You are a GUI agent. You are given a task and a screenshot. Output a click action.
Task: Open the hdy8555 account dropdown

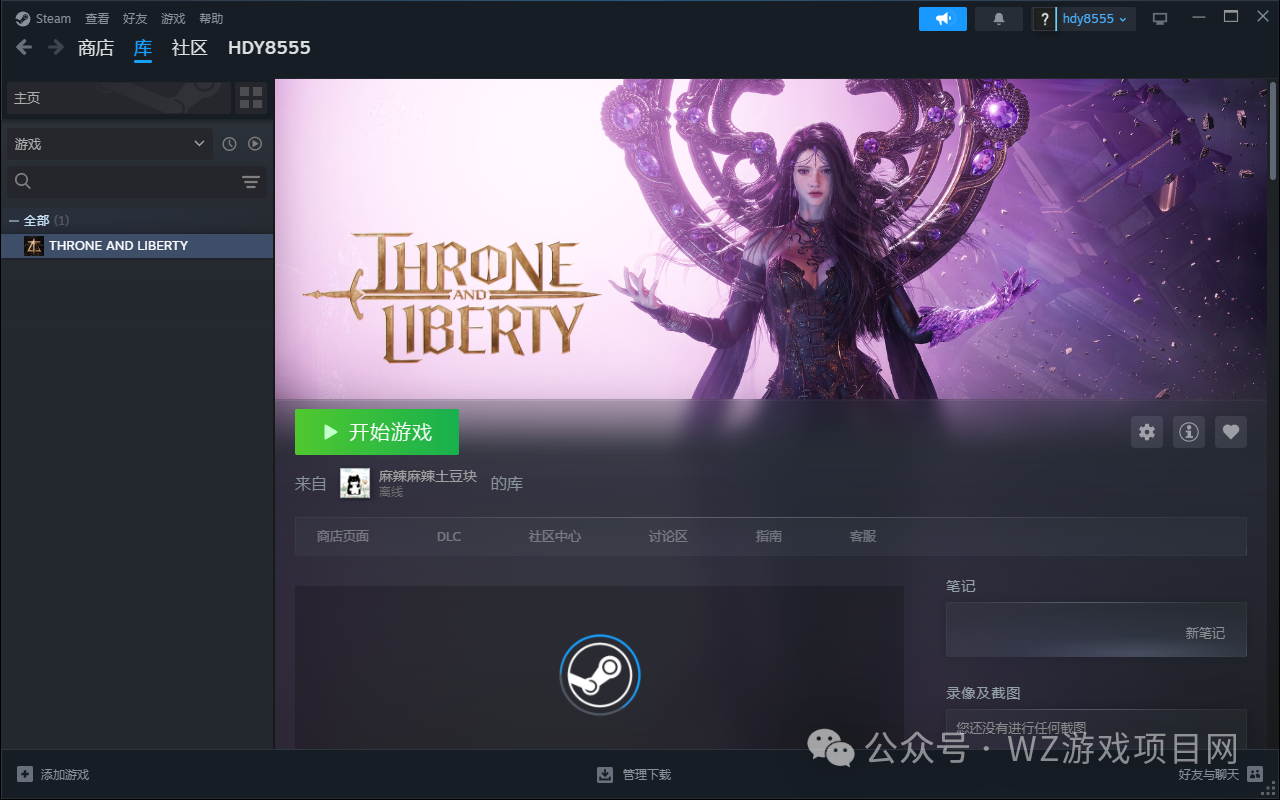point(1094,19)
